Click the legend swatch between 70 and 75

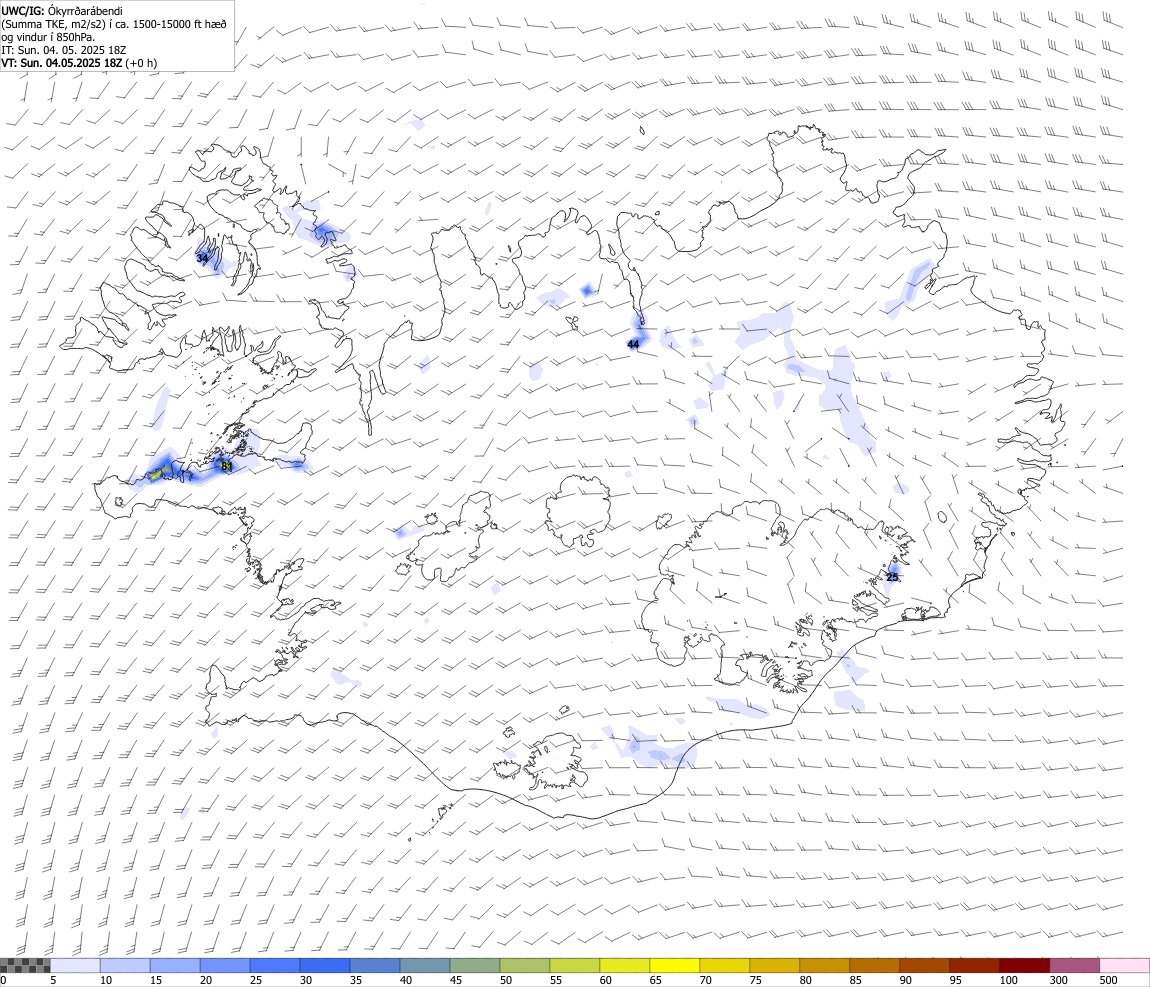coord(725,965)
